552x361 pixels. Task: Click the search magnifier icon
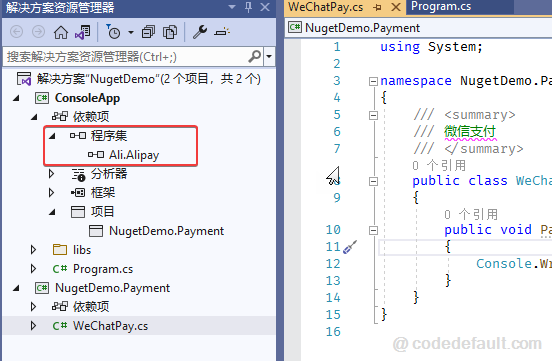[x=255, y=56]
